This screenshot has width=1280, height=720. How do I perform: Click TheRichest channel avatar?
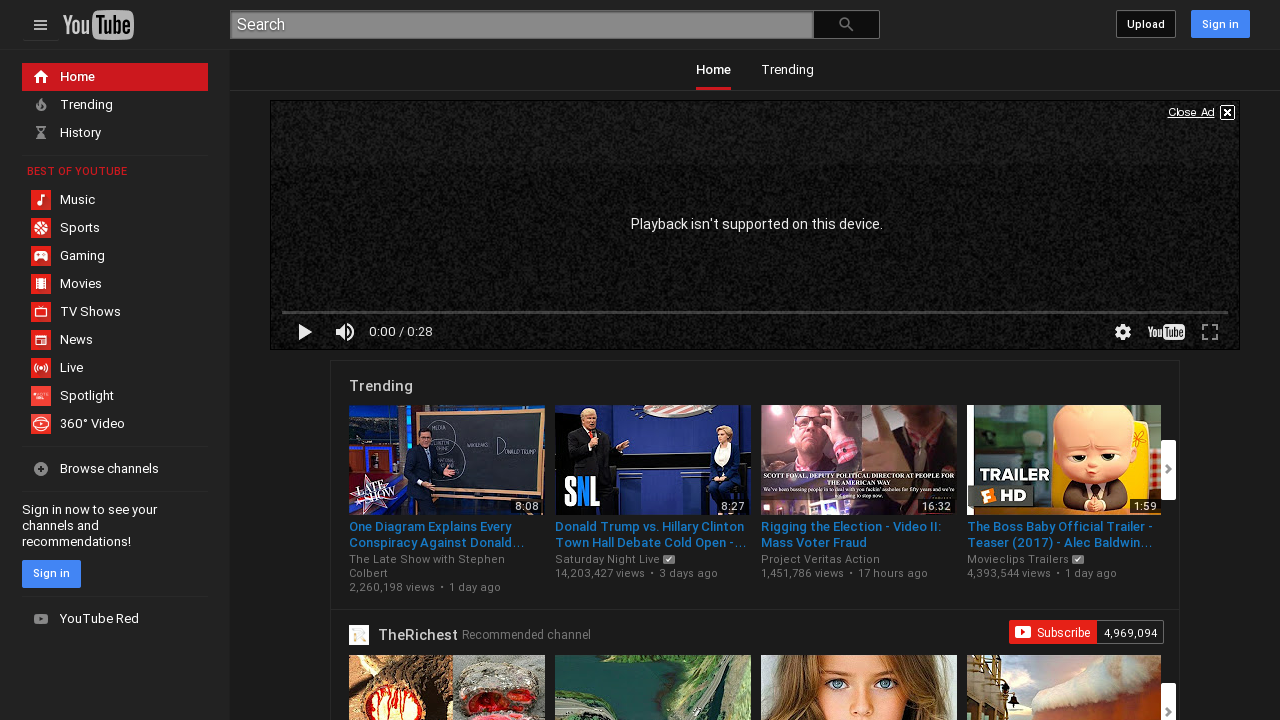(359, 635)
